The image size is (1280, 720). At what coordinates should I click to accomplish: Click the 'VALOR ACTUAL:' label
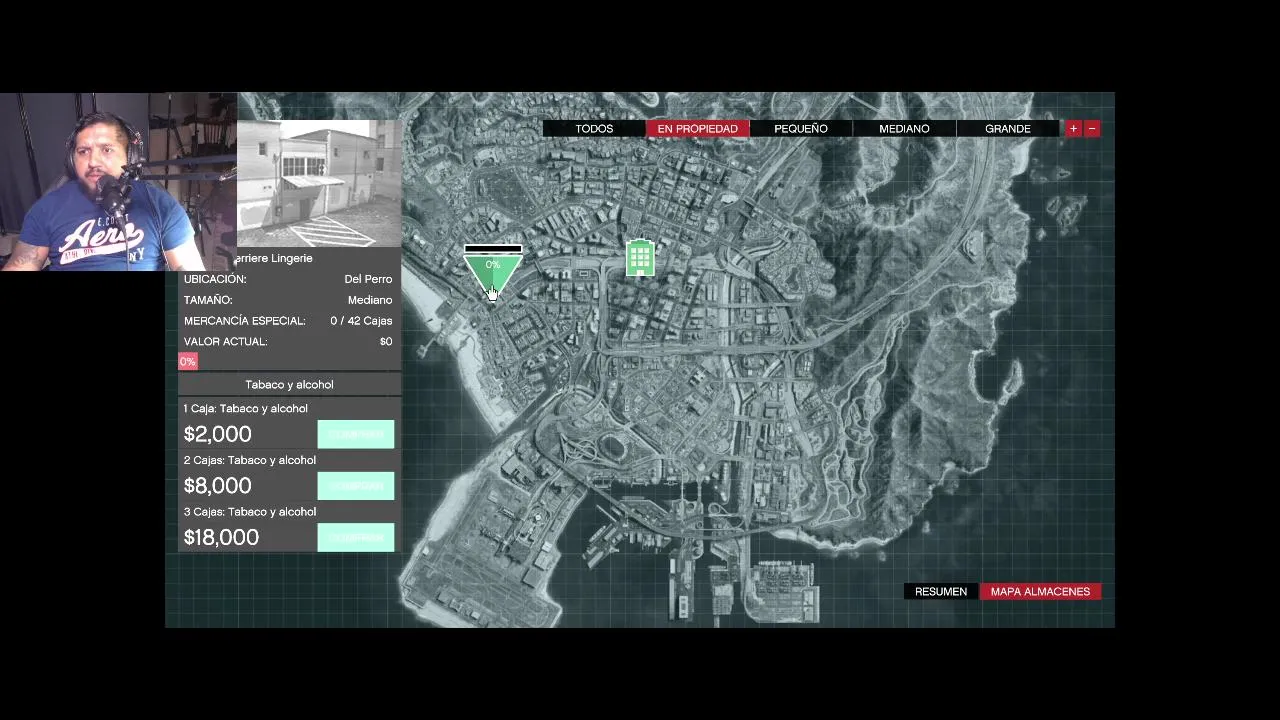[226, 342]
